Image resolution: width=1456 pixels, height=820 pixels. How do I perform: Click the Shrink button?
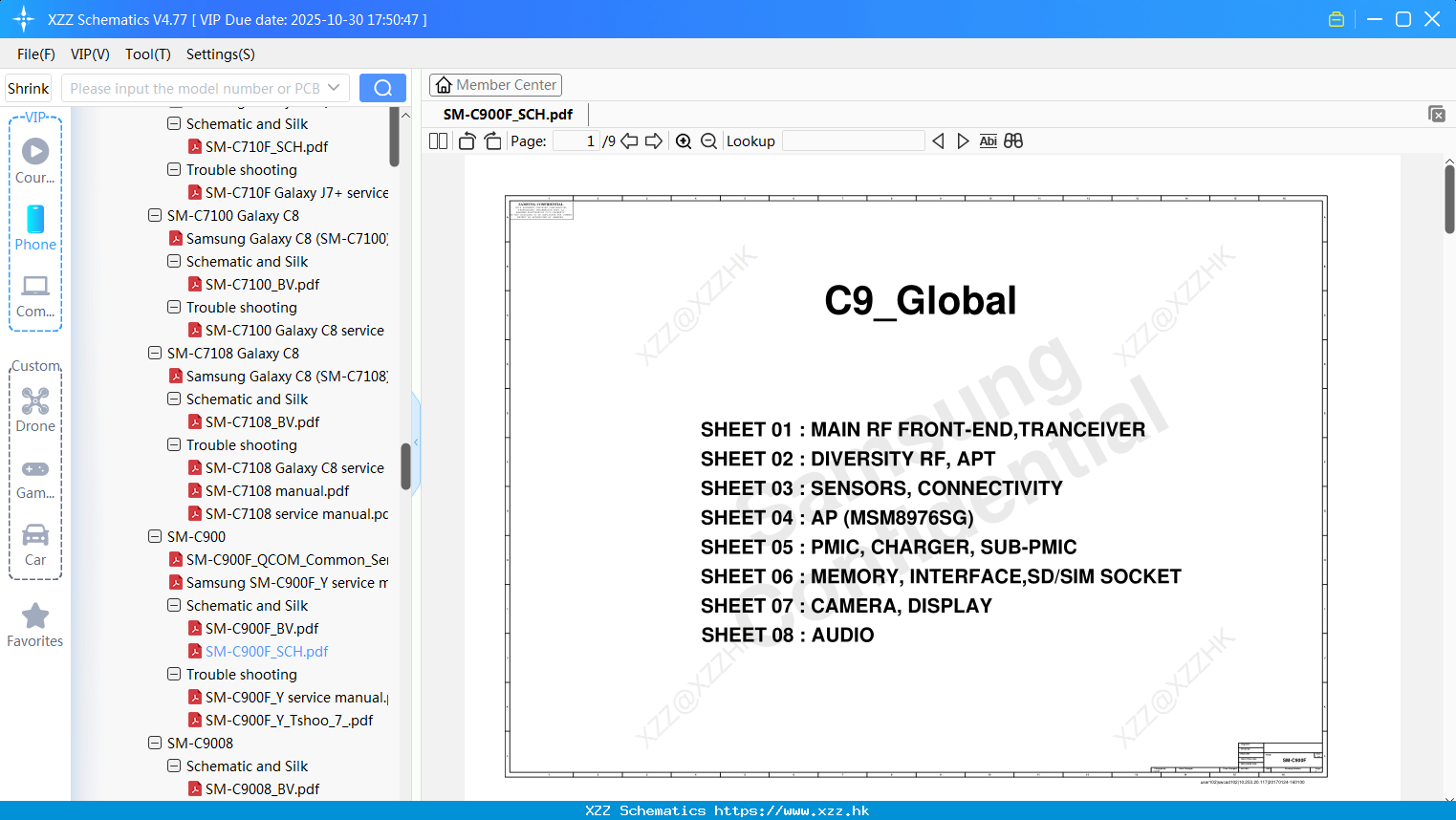pyautogui.click(x=29, y=88)
